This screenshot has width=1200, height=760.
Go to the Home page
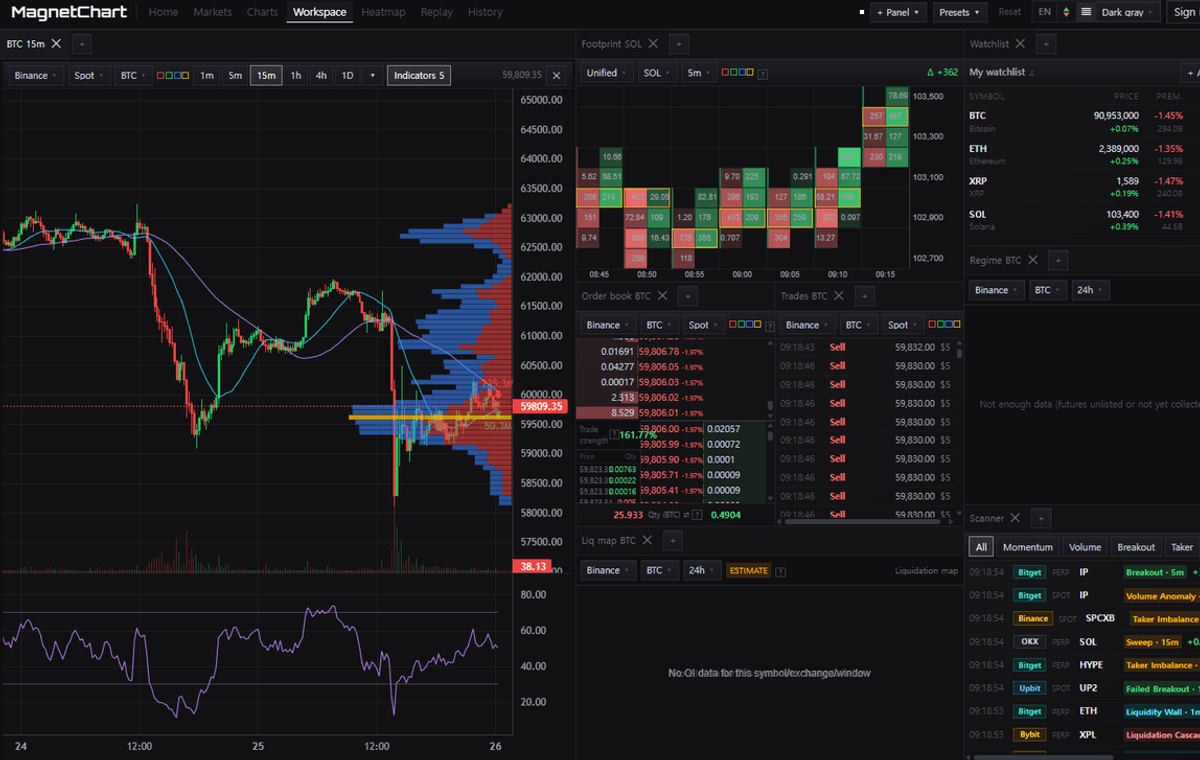pos(163,12)
